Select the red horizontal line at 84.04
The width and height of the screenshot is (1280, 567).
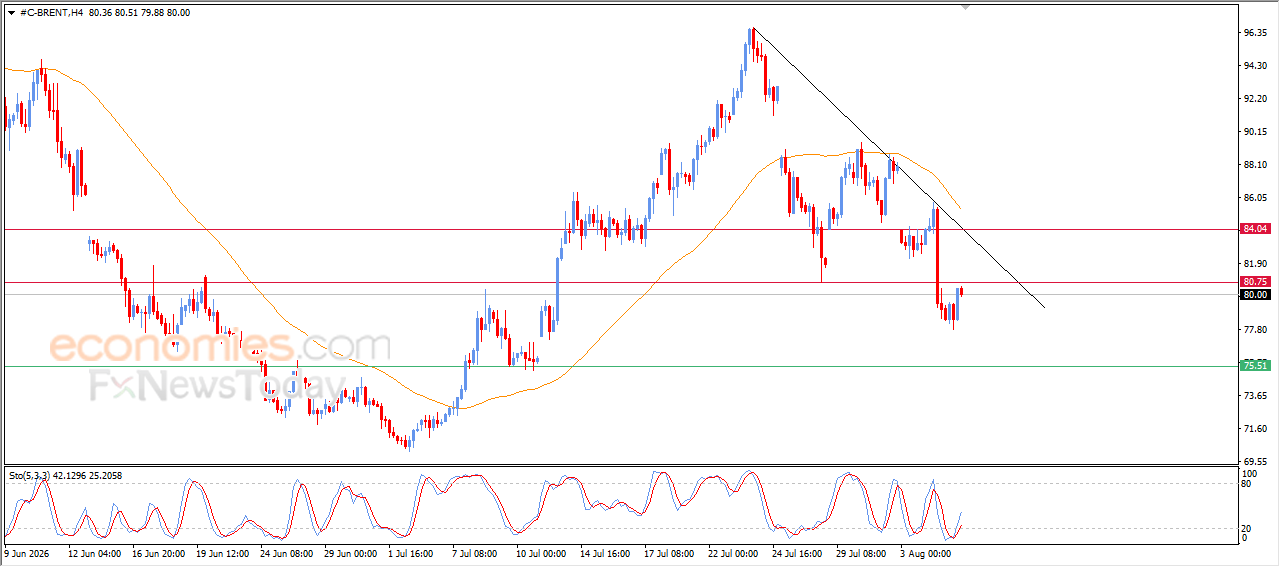620,229
